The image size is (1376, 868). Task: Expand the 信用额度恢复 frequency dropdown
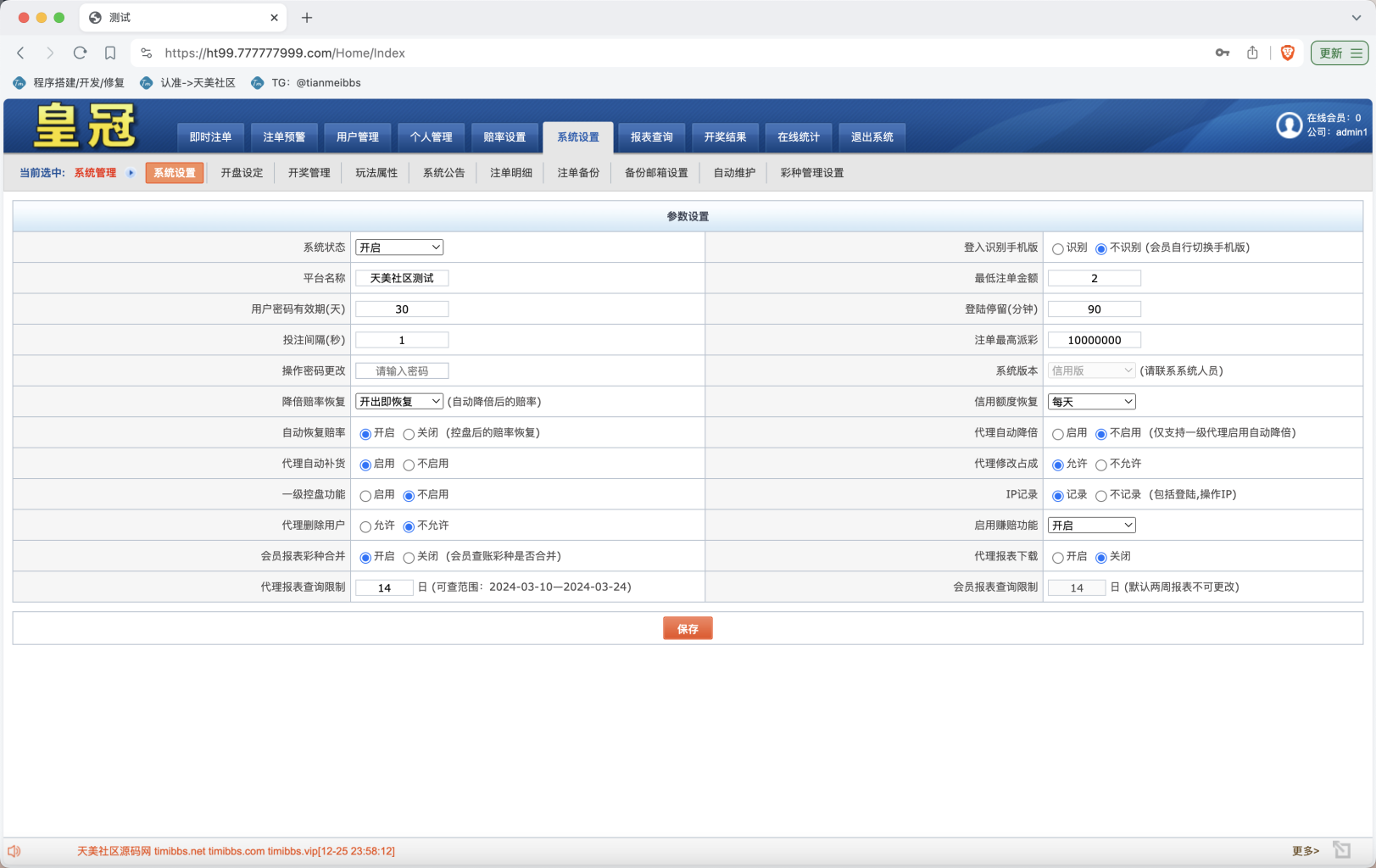1091,401
